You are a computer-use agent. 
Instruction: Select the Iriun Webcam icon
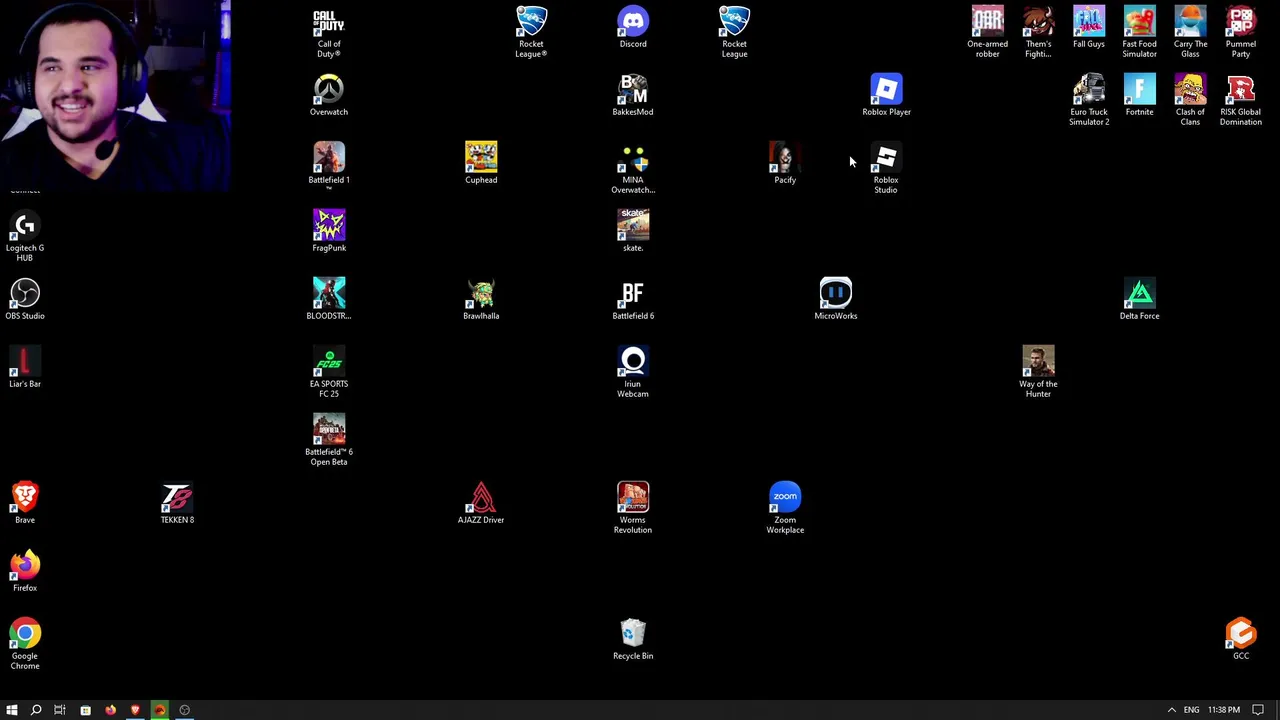(633, 372)
